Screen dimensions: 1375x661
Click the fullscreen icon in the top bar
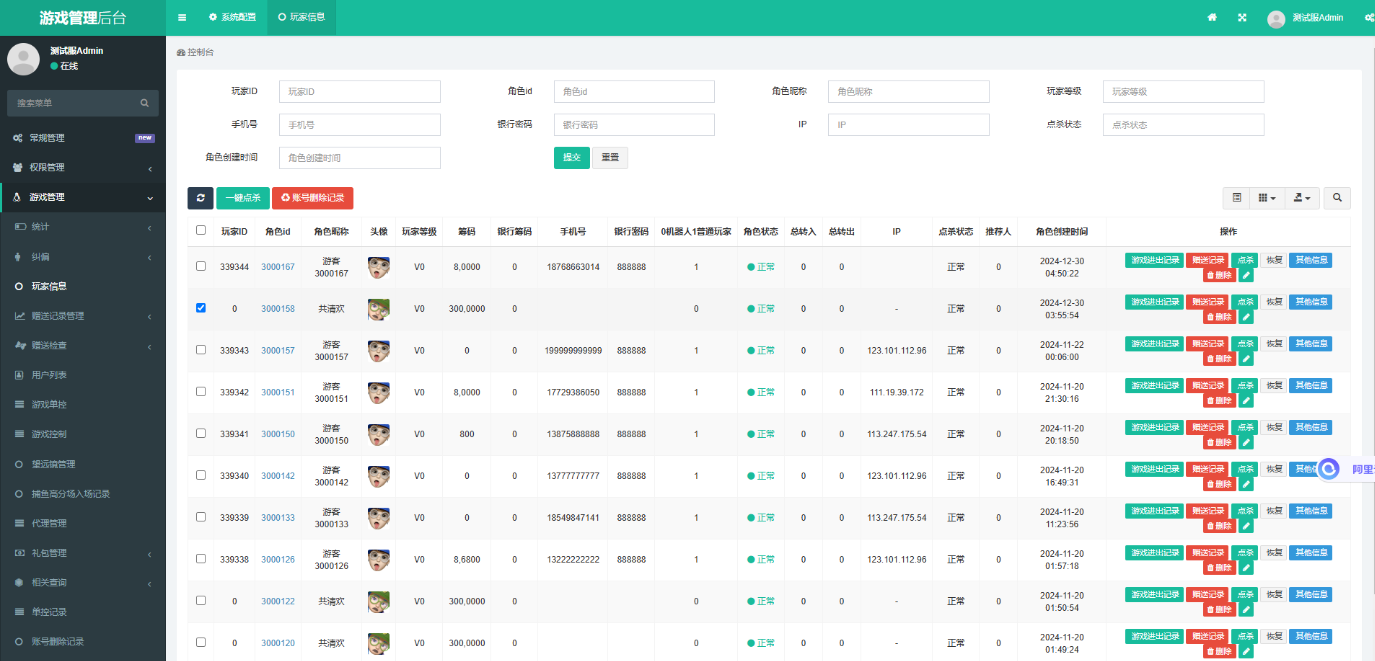point(1241,16)
